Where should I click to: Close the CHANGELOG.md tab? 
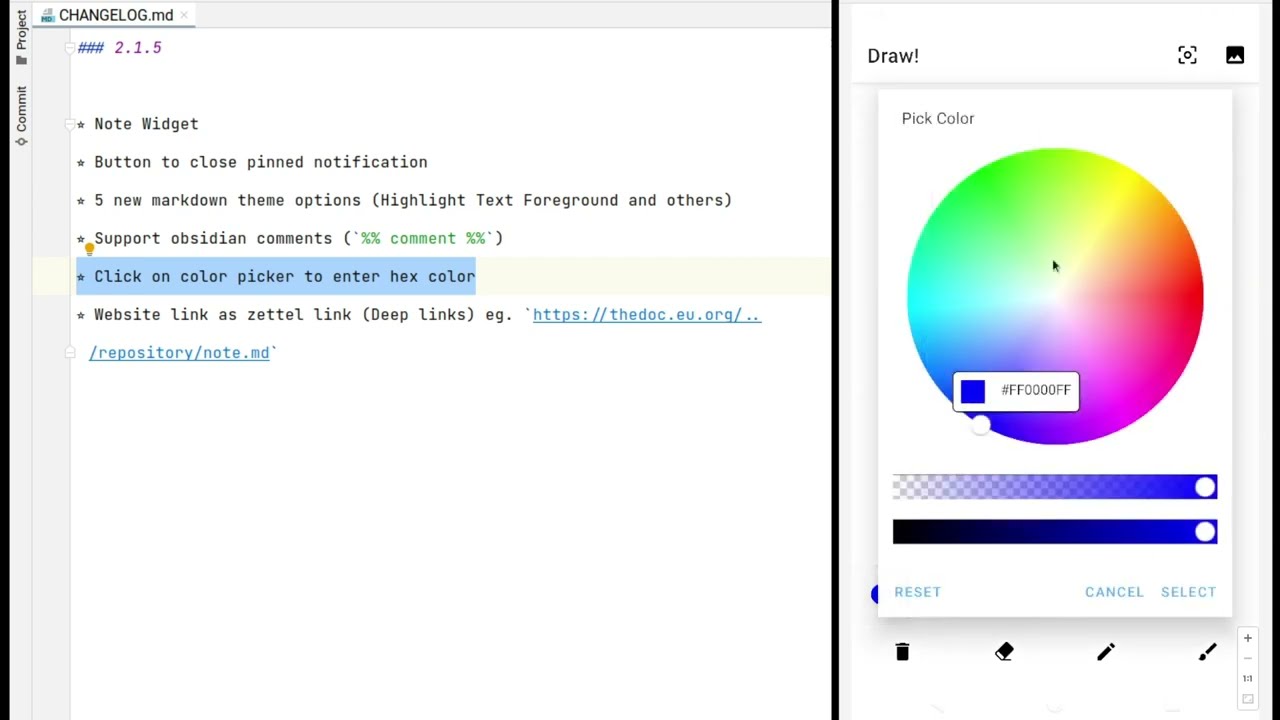[184, 15]
